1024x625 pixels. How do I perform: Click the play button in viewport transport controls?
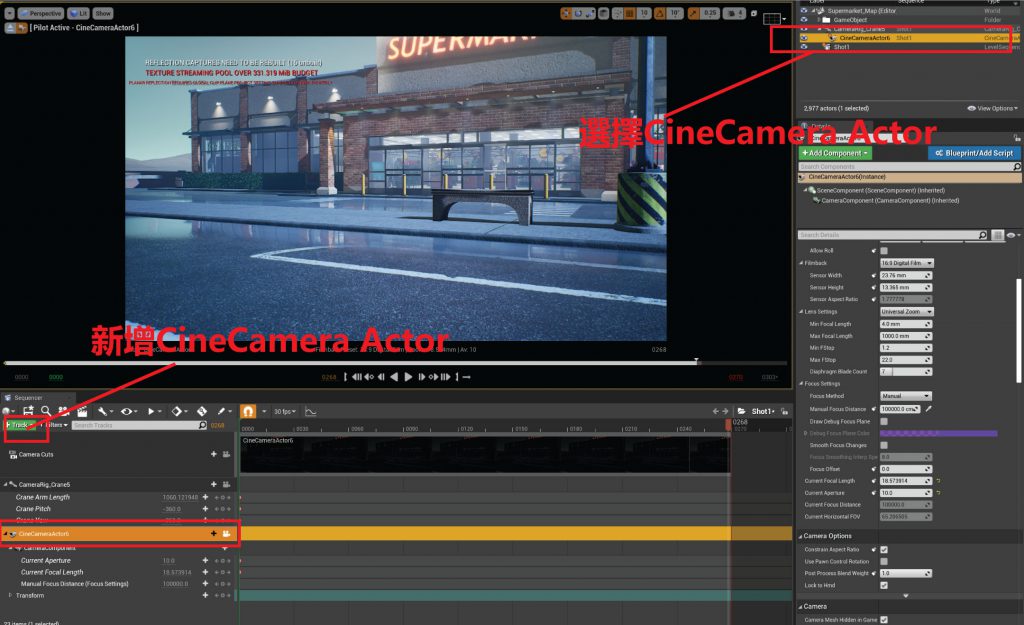click(x=407, y=377)
